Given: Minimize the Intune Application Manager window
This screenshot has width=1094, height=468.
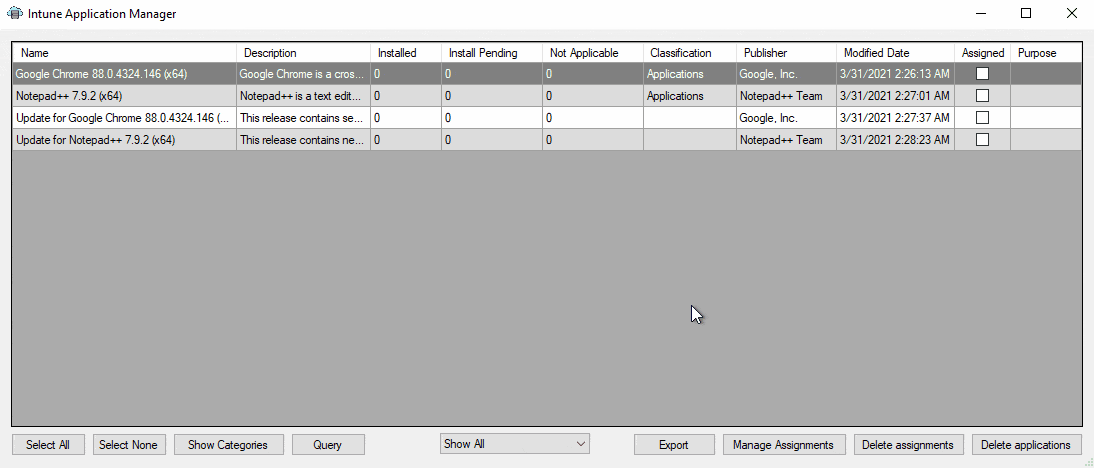Looking at the screenshot, I should (980, 13).
